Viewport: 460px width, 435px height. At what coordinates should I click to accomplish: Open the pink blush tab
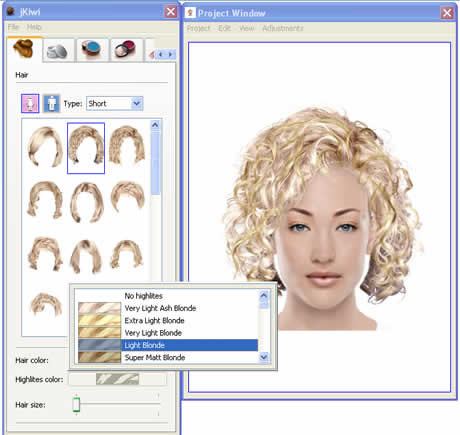[126, 50]
